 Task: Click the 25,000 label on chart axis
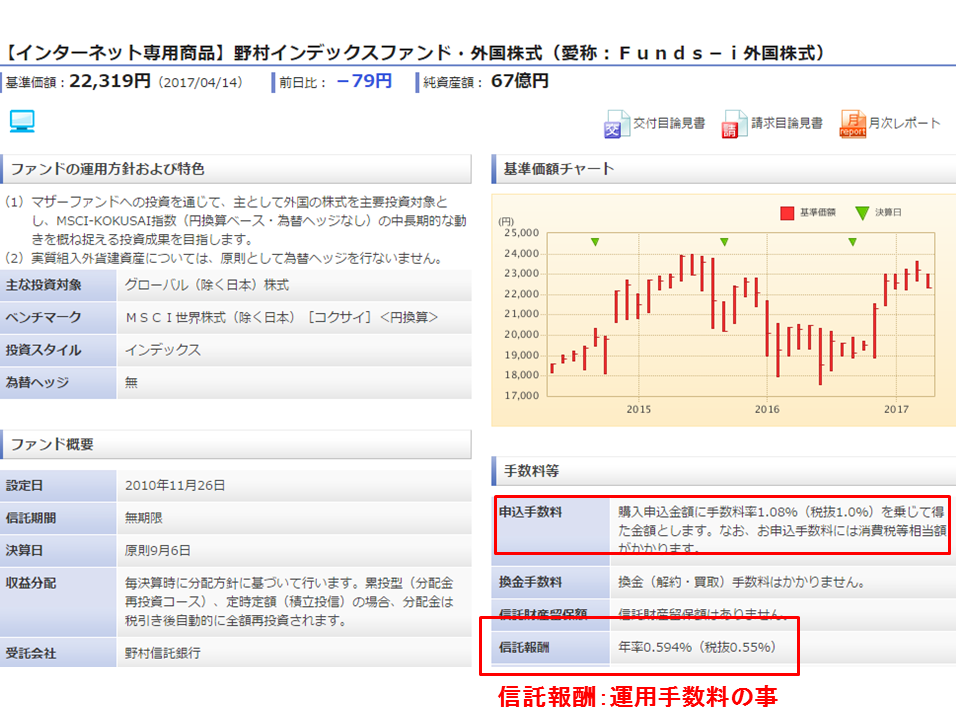coord(522,233)
